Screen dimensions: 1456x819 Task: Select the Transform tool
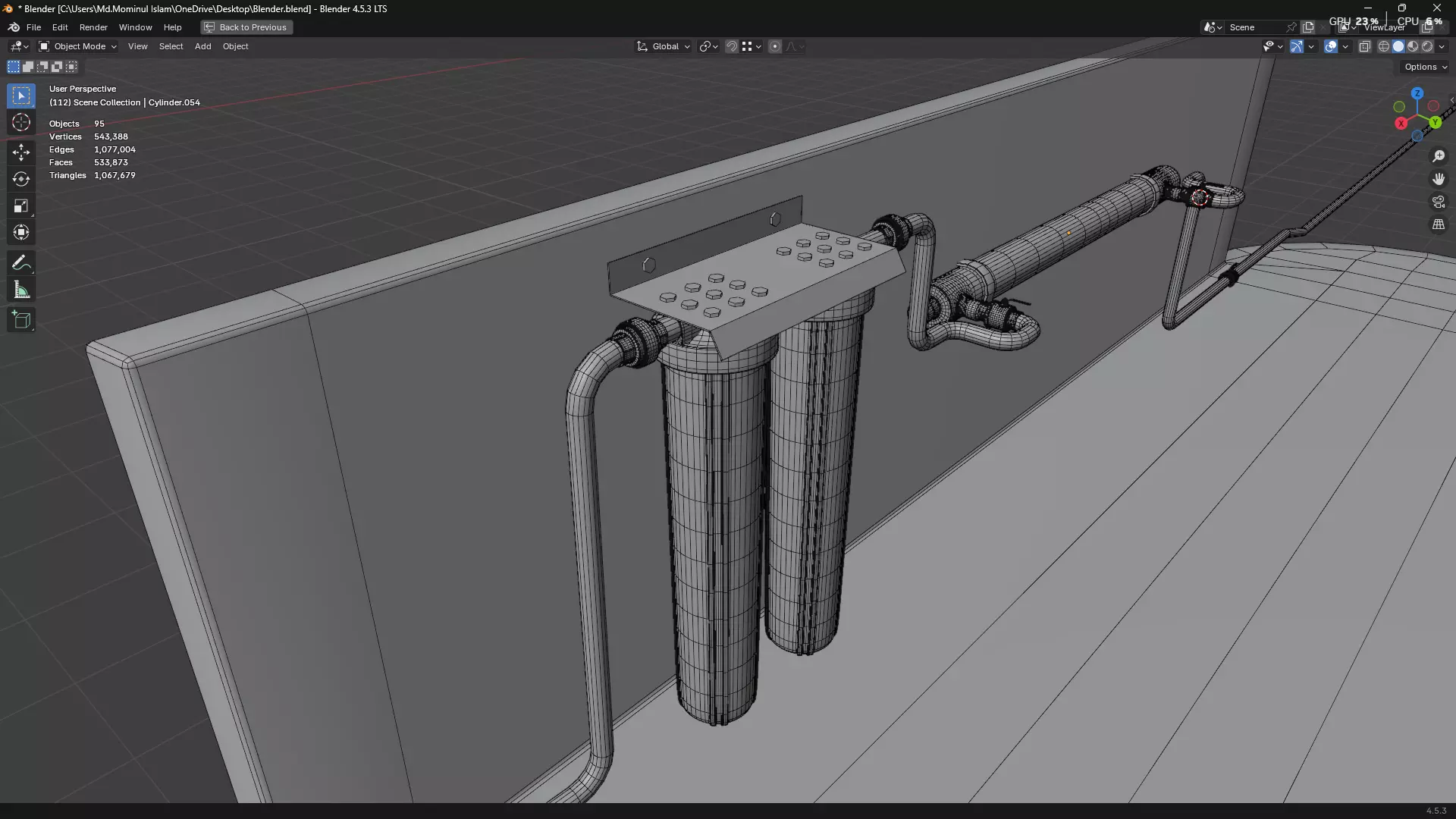pos(21,232)
